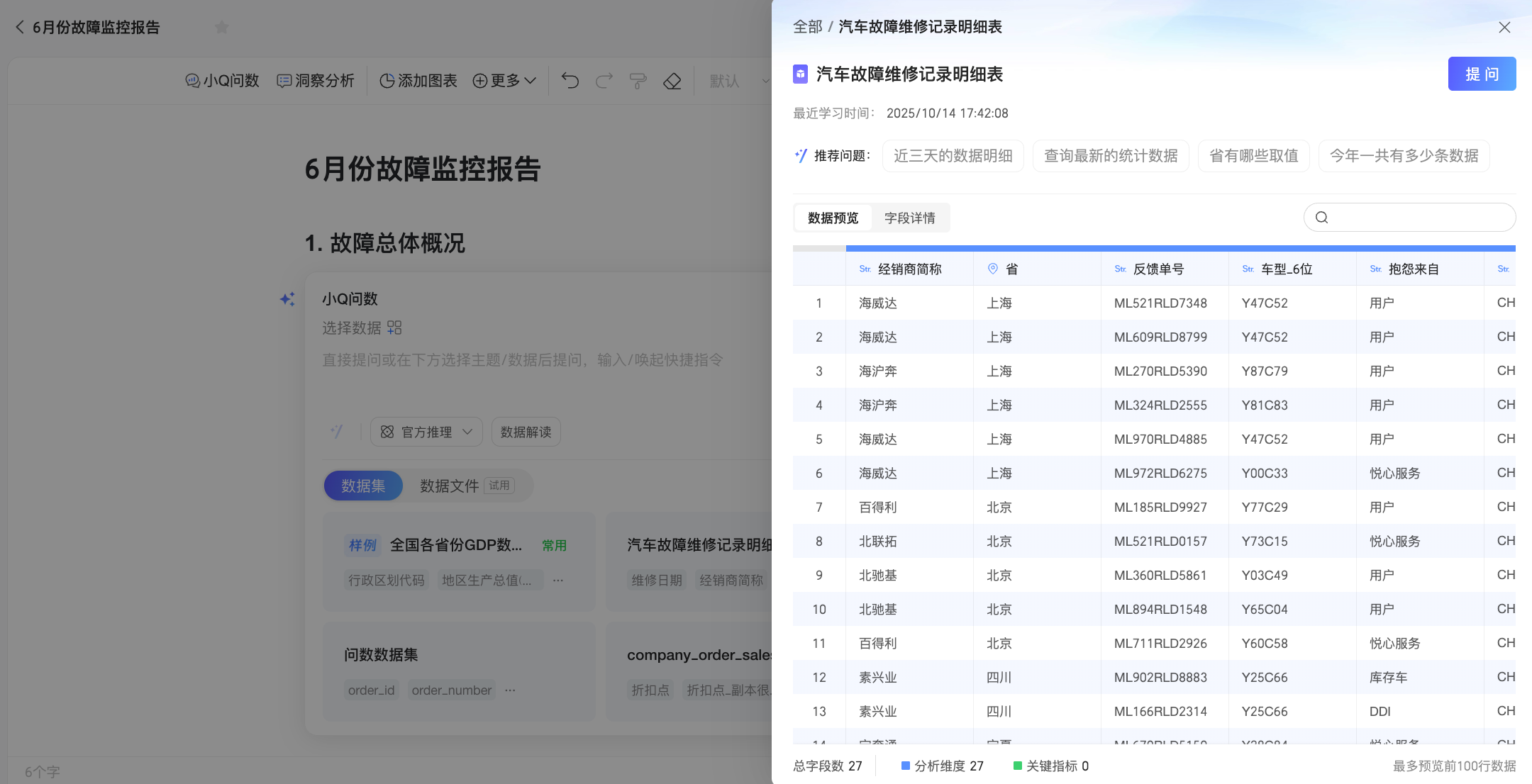Toggle the 数据解读 option
1532x784 pixels.
(x=526, y=432)
